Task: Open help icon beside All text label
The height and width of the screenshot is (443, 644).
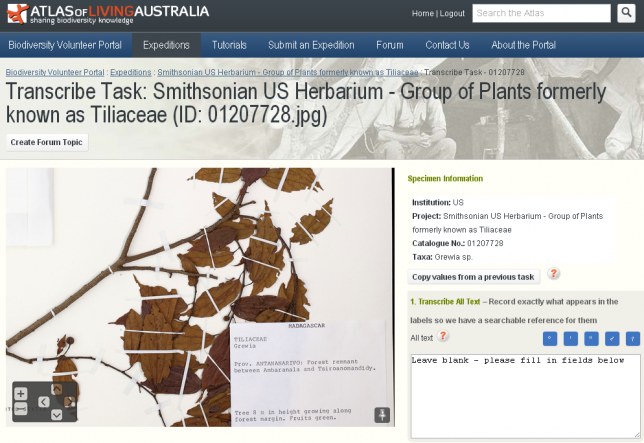Action: pyautogui.click(x=443, y=337)
